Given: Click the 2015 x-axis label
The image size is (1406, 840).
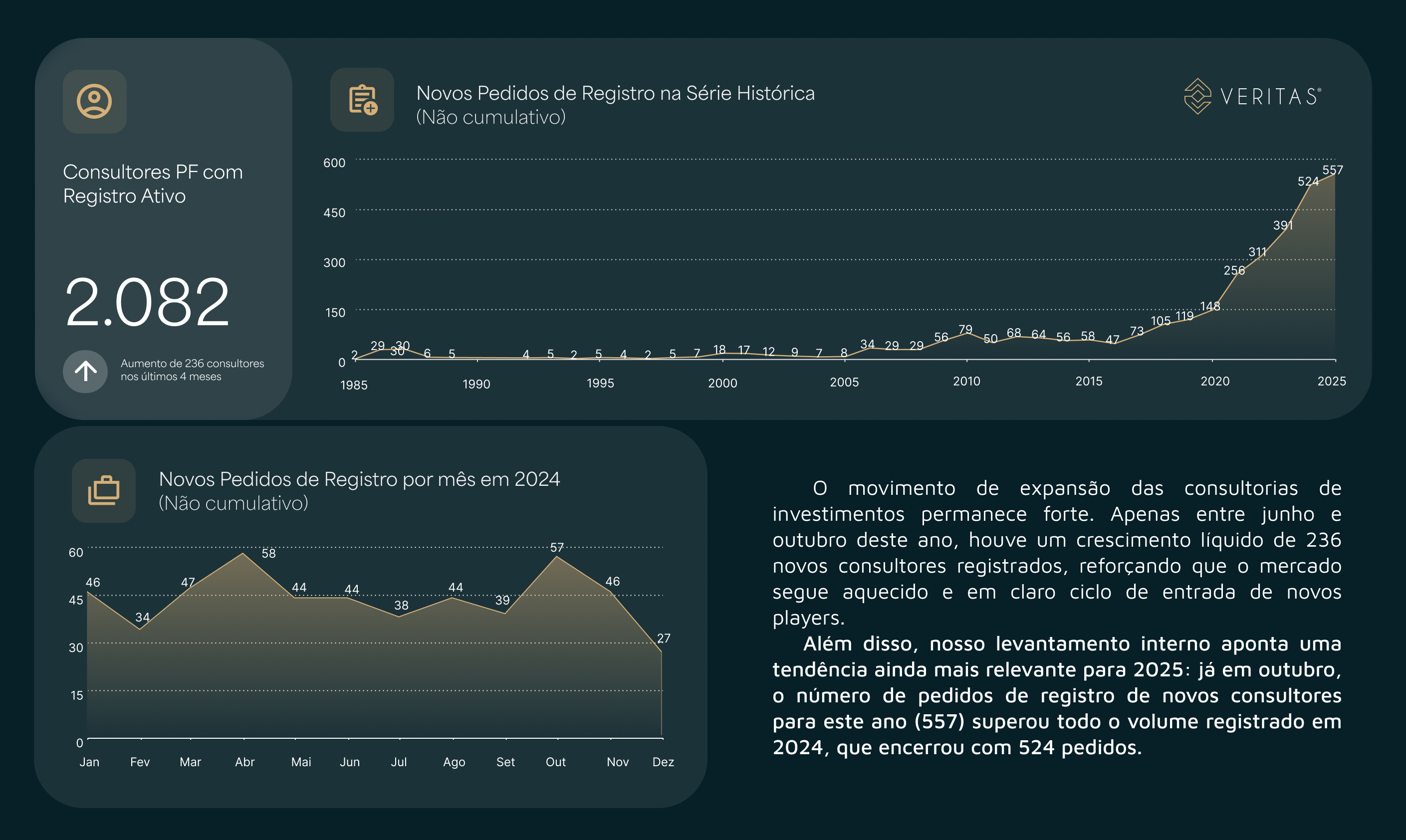Looking at the screenshot, I should (1089, 381).
